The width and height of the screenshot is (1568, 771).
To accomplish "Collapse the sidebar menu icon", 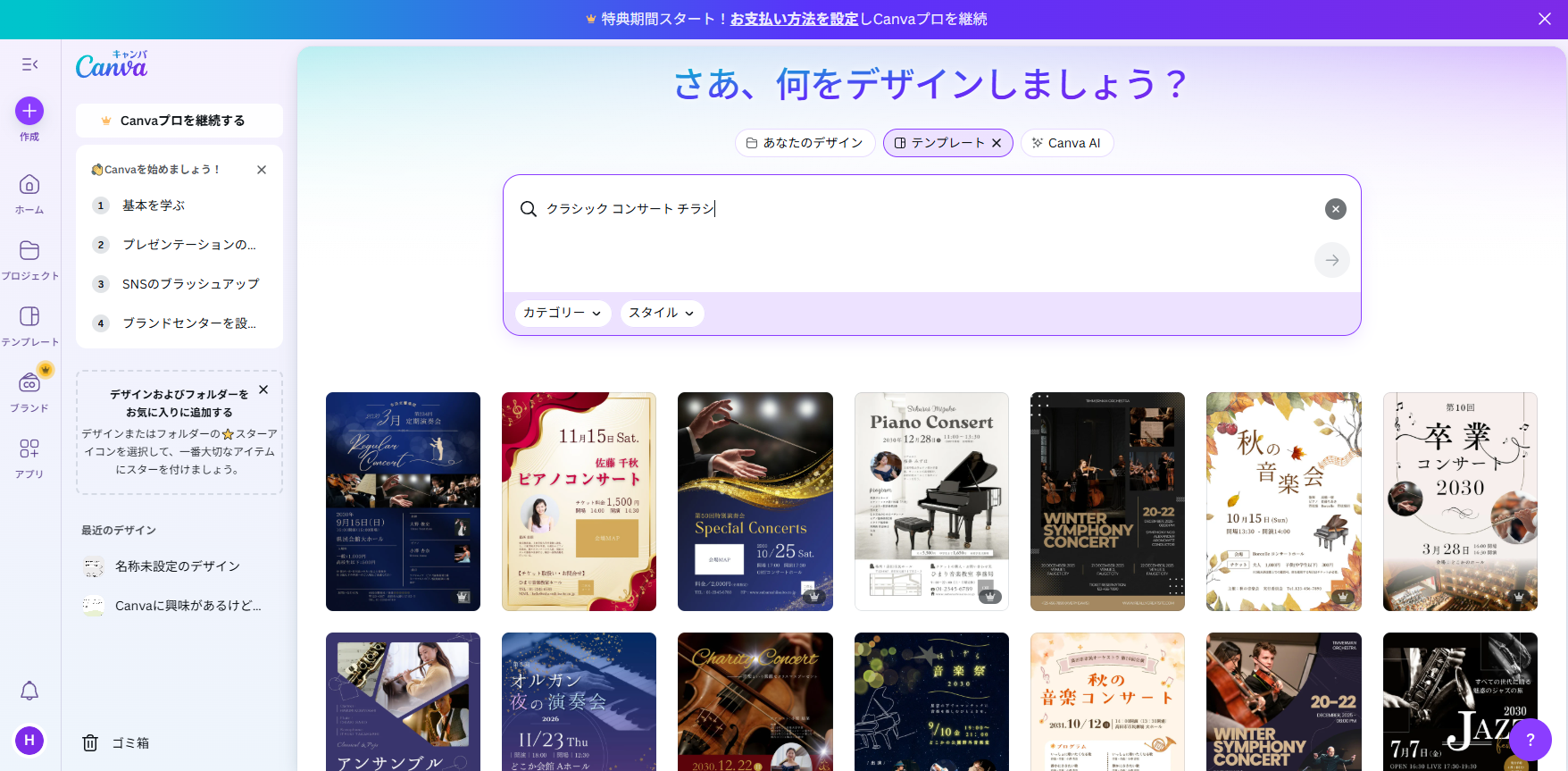I will [29, 64].
